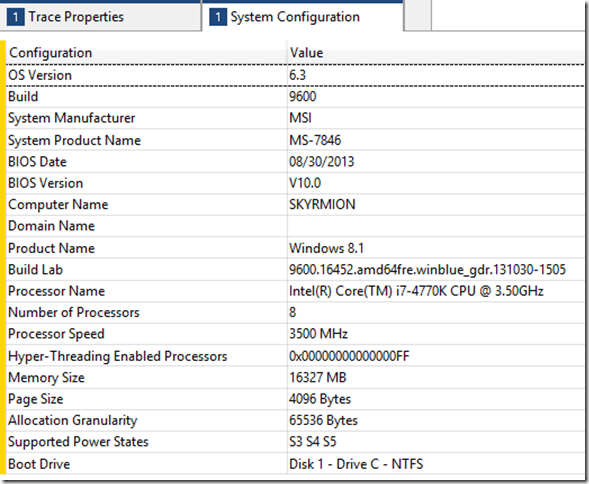Click the Hyper-Threading Enabled Processors row

click(x=295, y=356)
